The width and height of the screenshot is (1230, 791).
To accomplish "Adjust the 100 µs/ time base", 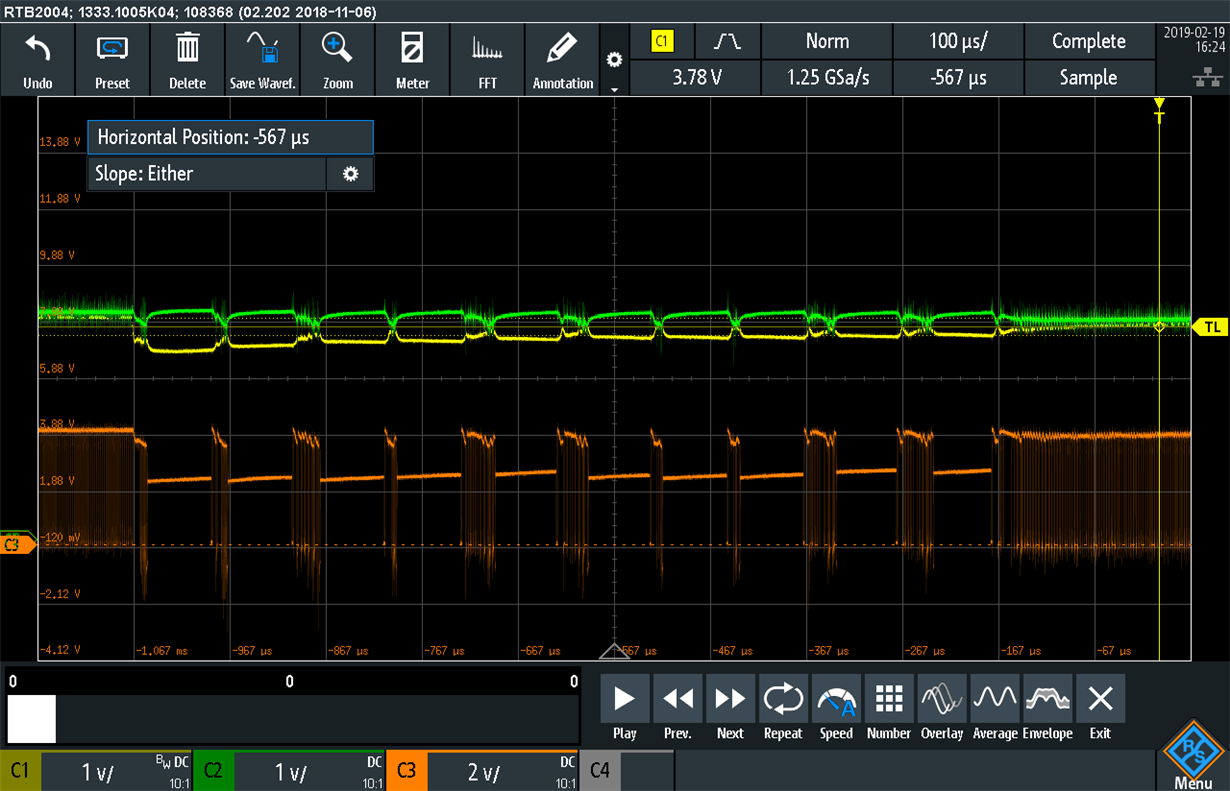I will click(x=958, y=42).
